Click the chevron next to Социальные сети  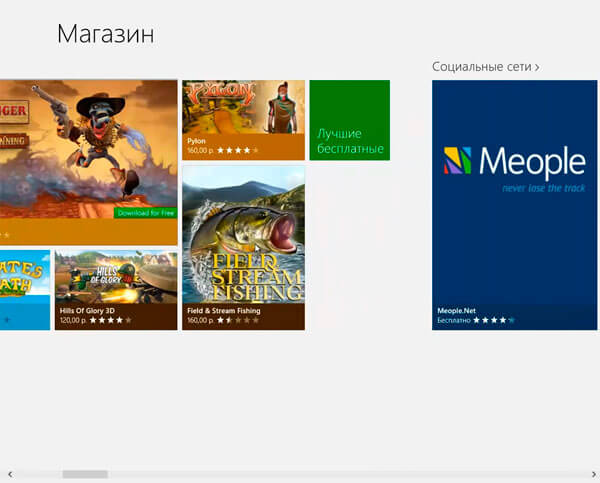537,67
